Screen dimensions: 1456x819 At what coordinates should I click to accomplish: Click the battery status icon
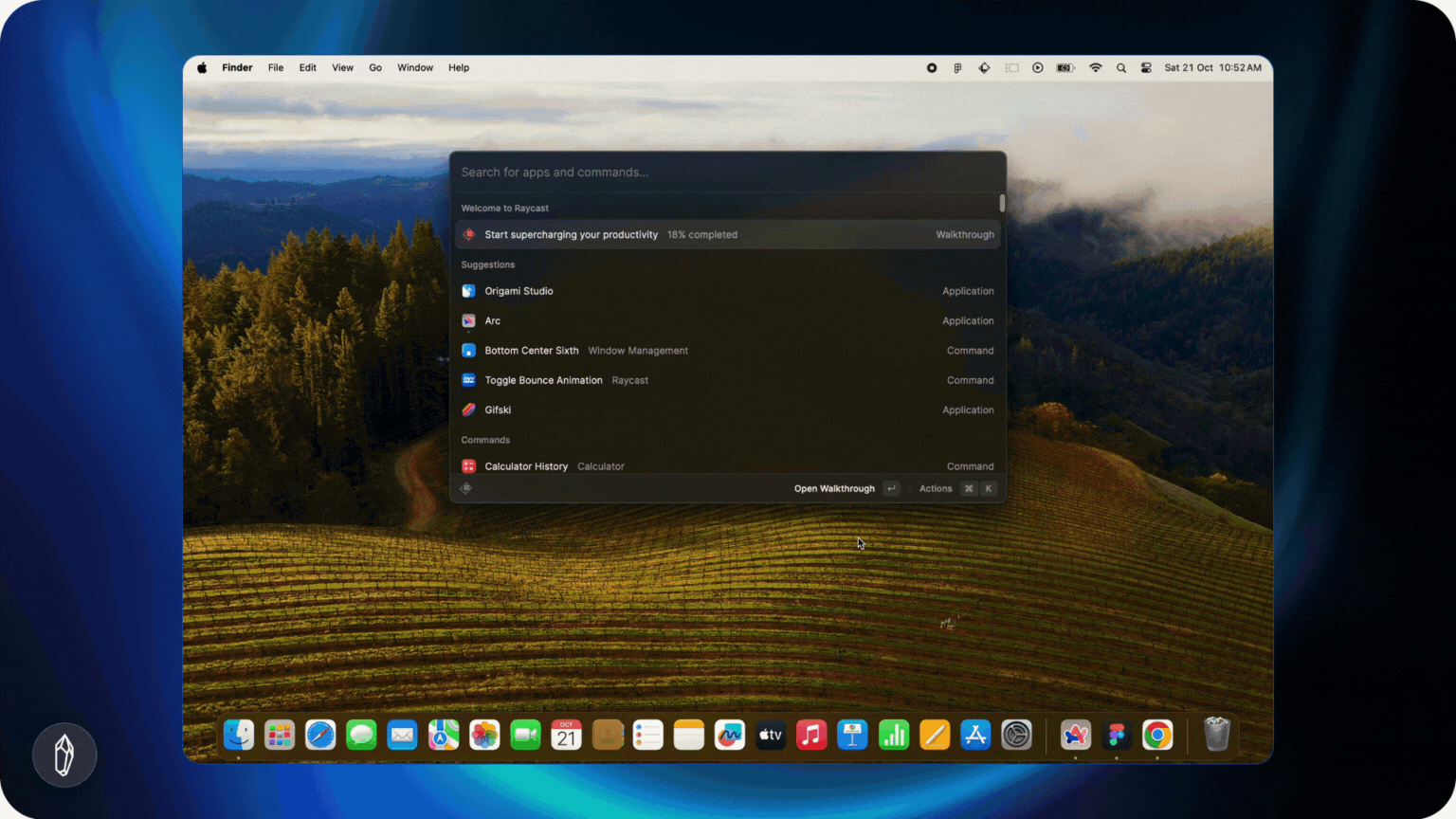pos(1065,68)
